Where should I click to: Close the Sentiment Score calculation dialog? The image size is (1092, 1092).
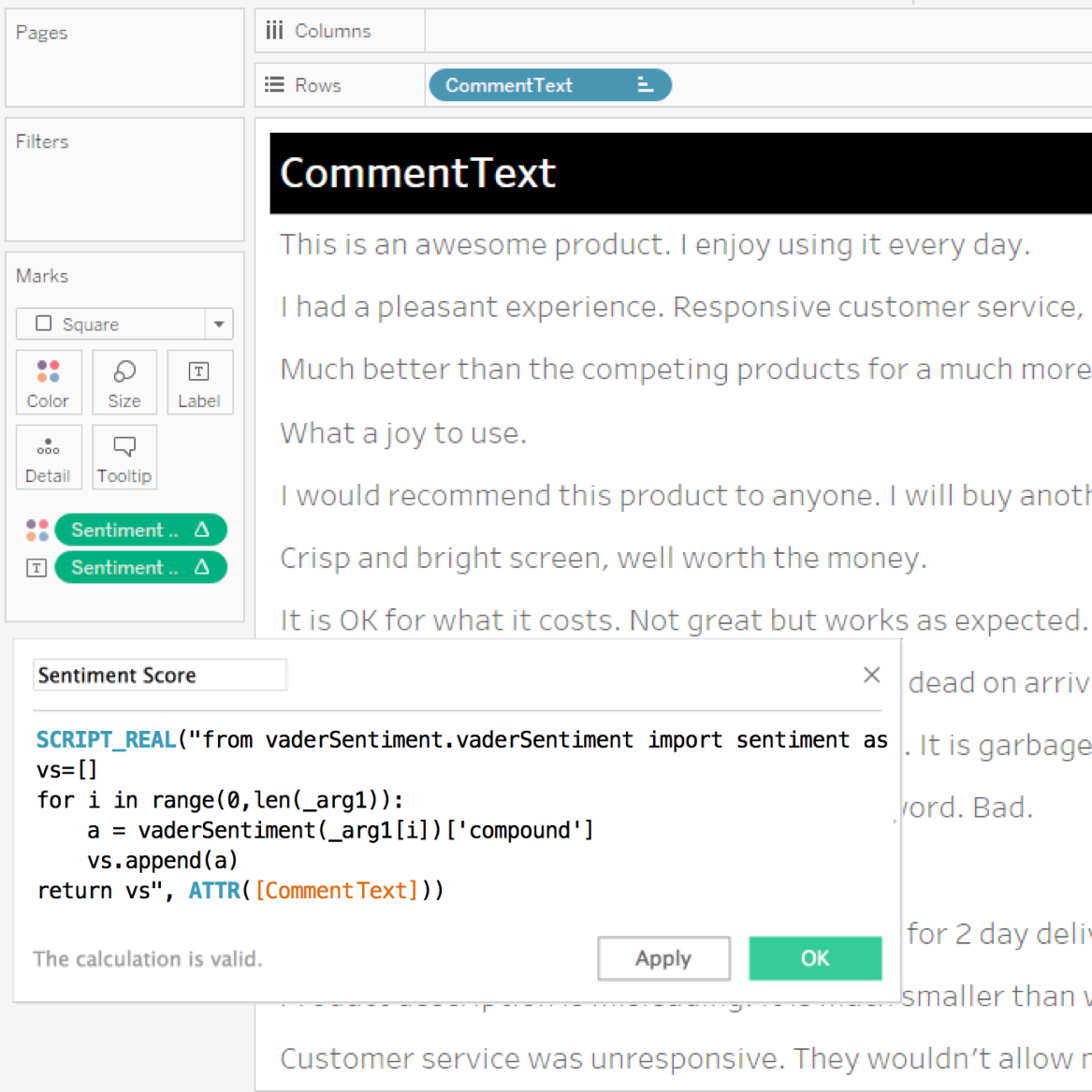click(x=871, y=675)
